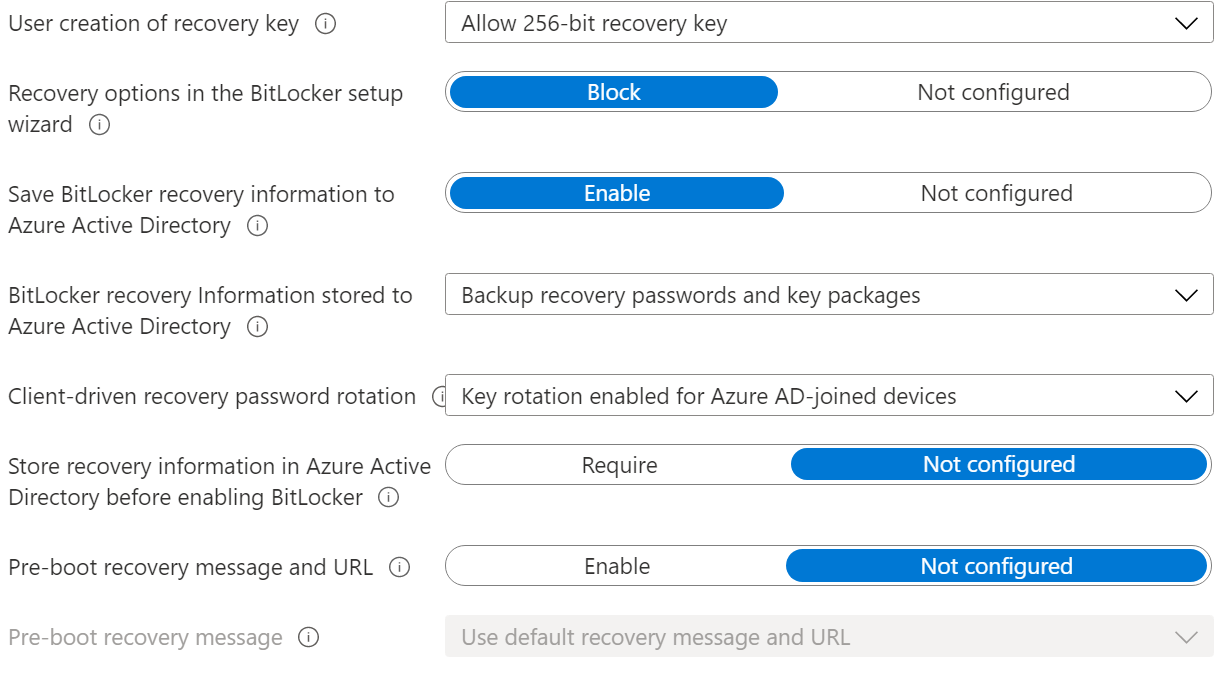Choose Not configured for Store recovery information
This screenshot has height=694, width=1221.
tap(998, 465)
